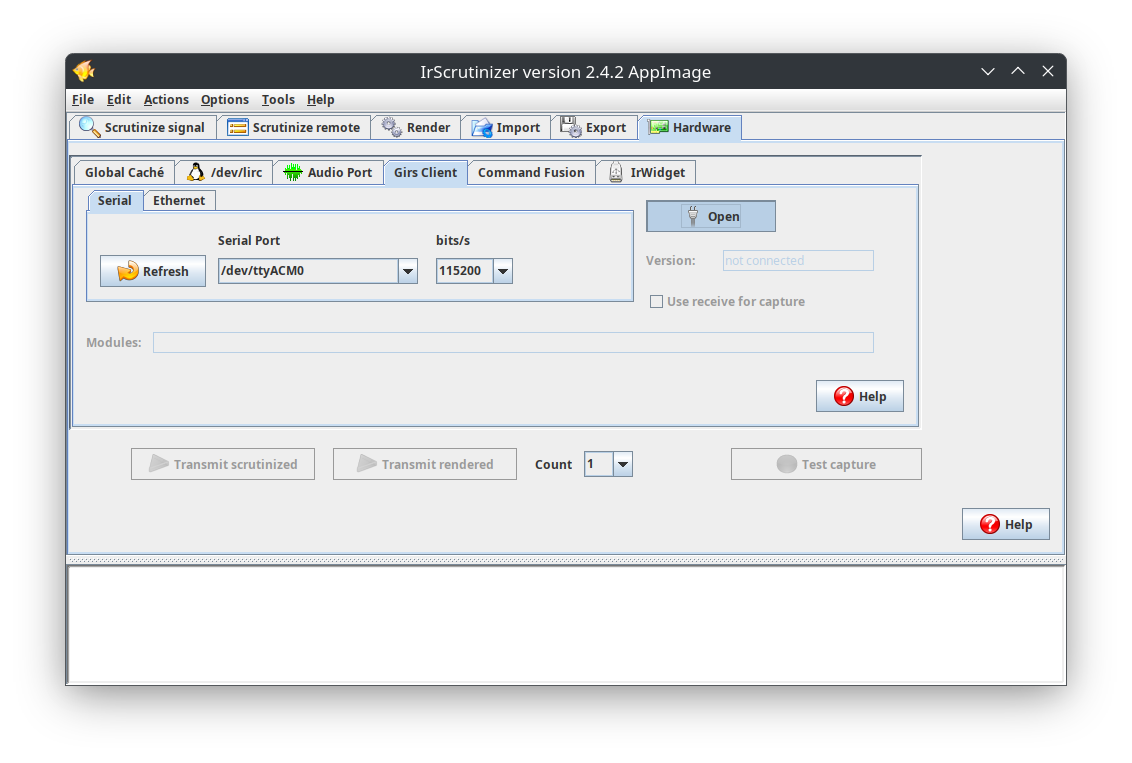Open the Help menu in menu bar
Screen dimensions: 1132x763
point(321,100)
